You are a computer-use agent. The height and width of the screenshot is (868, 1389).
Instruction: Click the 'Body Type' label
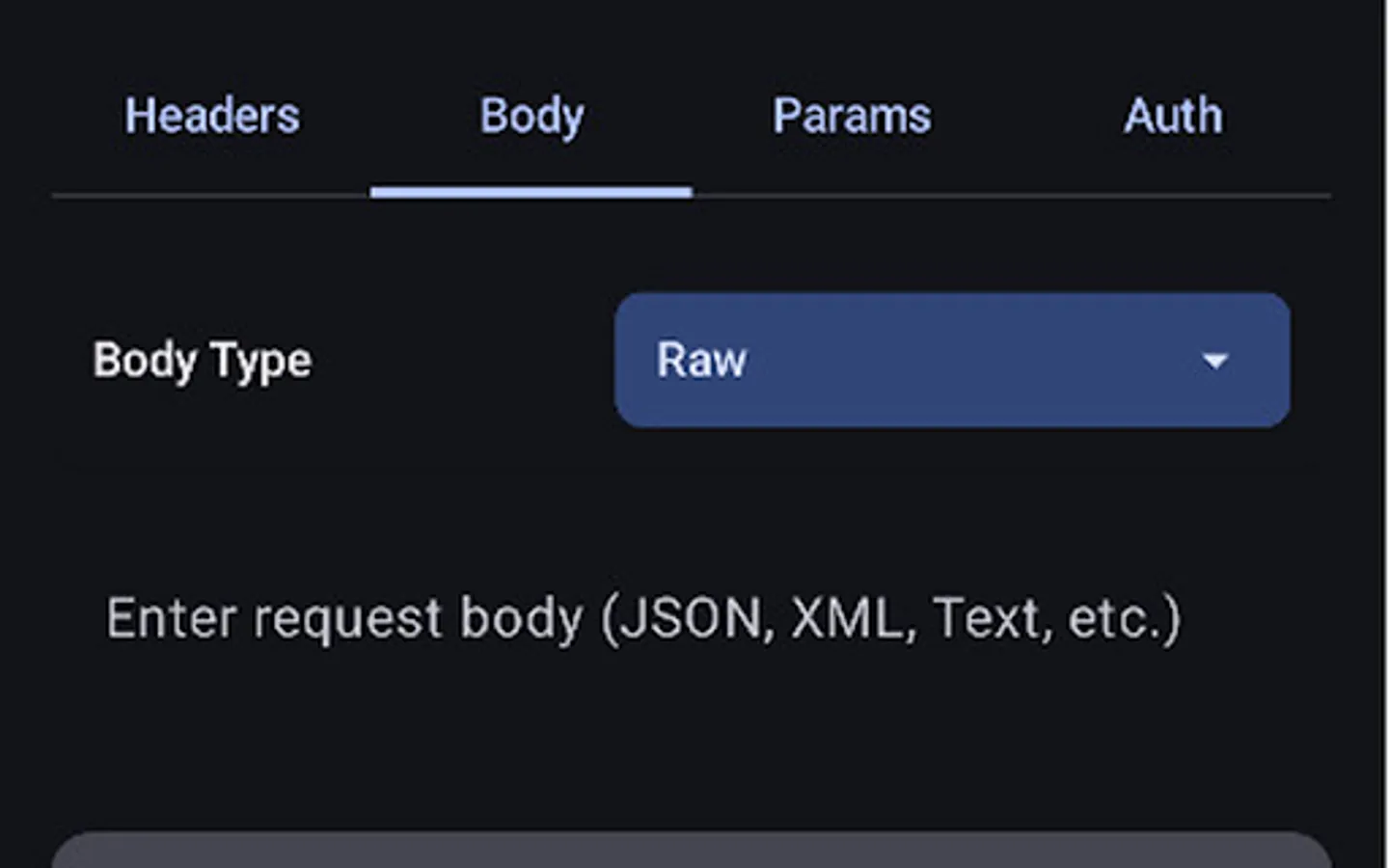pyautogui.click(x=203, y=361)
